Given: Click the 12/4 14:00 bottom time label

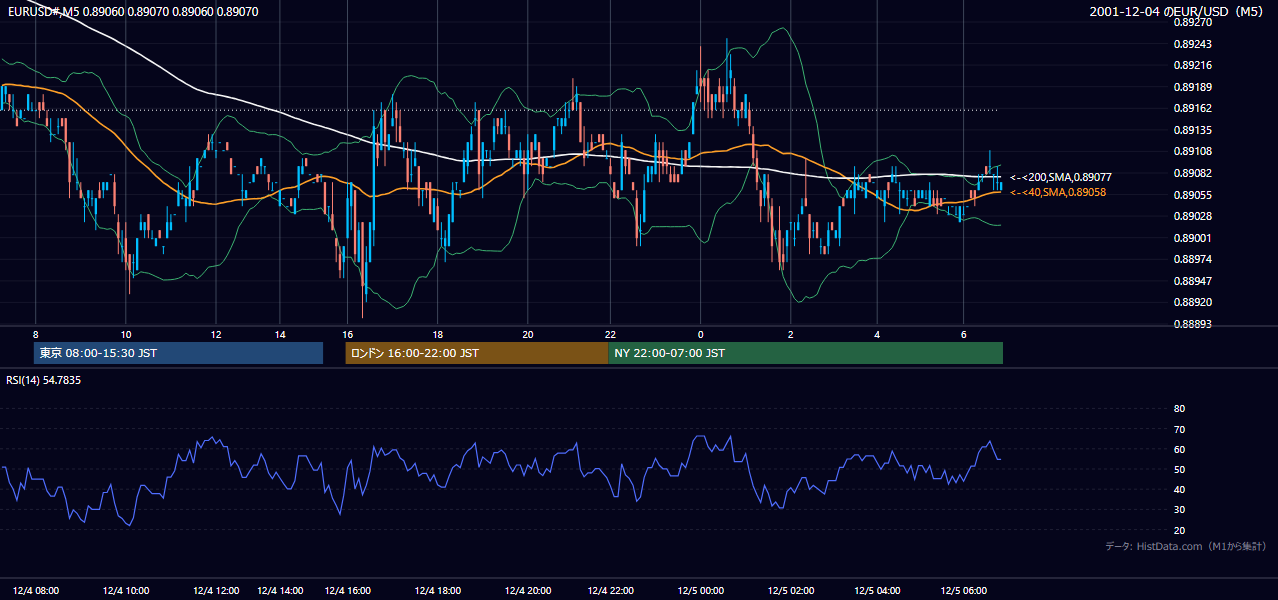Looking at the screenshot, I should coord(280,590).
